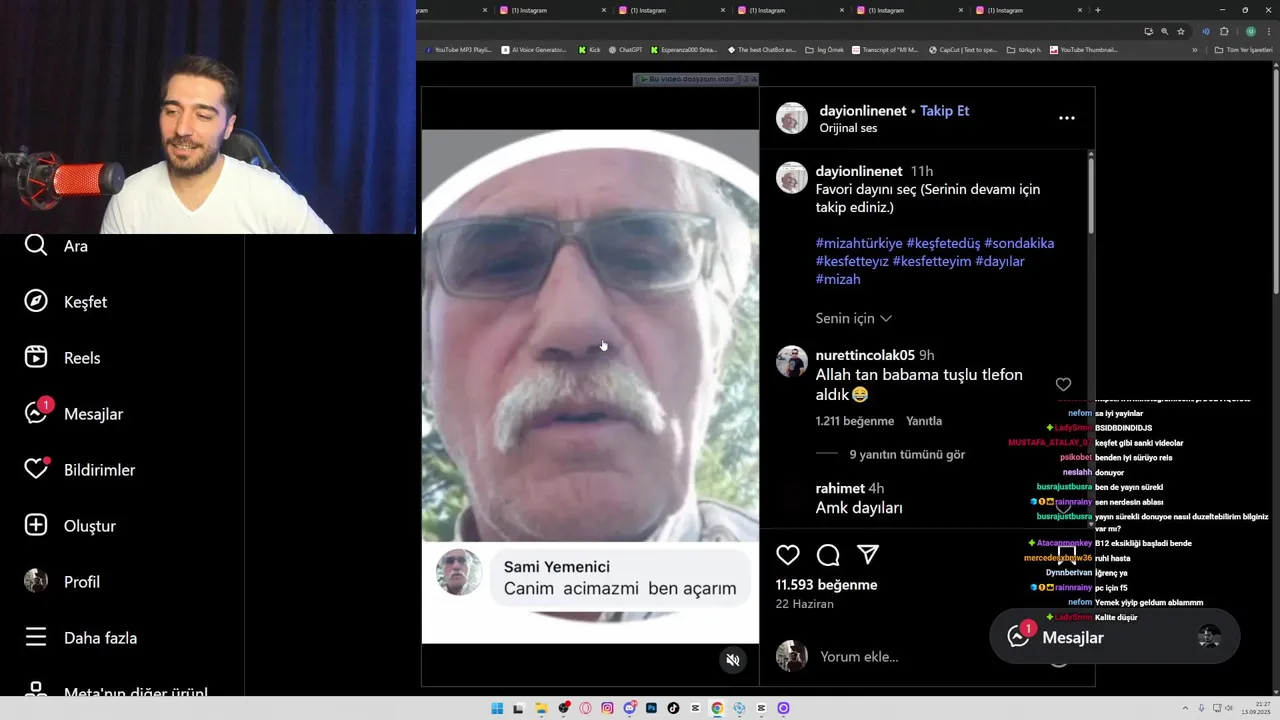Image resolution: width=1280 pixels, height=720 pixels.
Task: Like nurettincolak05's comment
Action: click(1063, 385)
